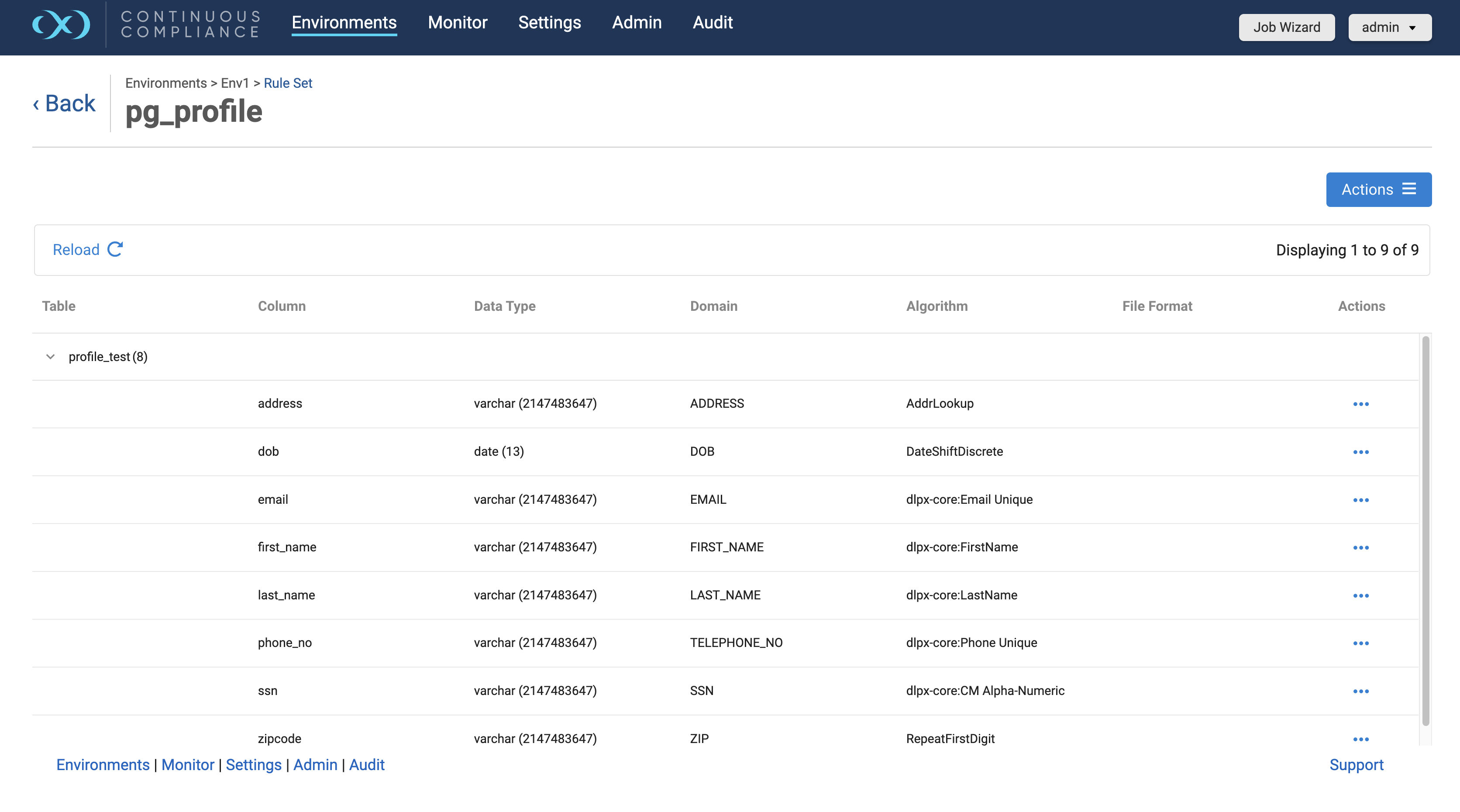Click the ADDRESS domain cell
This screenshot has width=1460, height=812.
coord(717,403)
